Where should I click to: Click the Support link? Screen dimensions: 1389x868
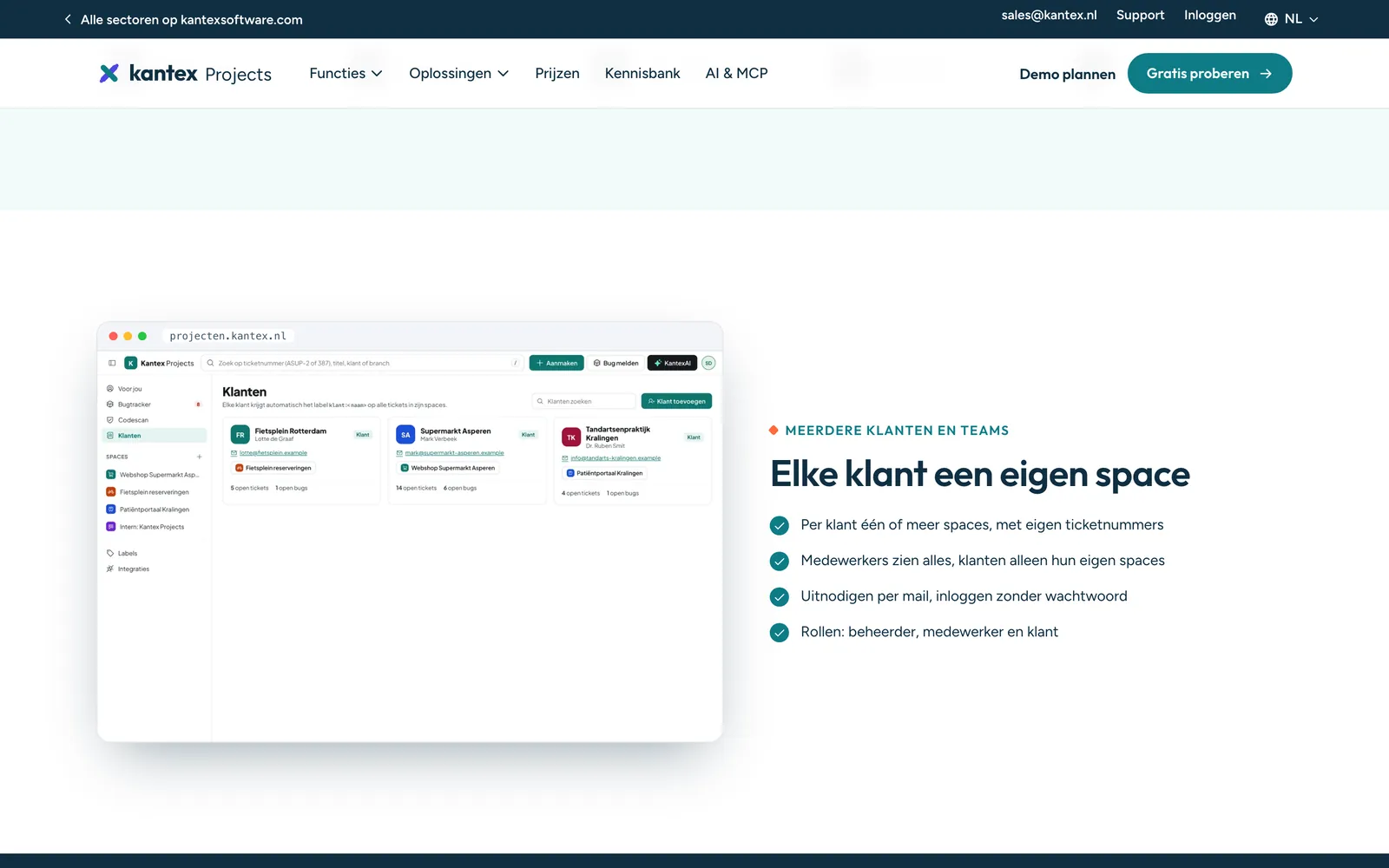pos(1140,16)
